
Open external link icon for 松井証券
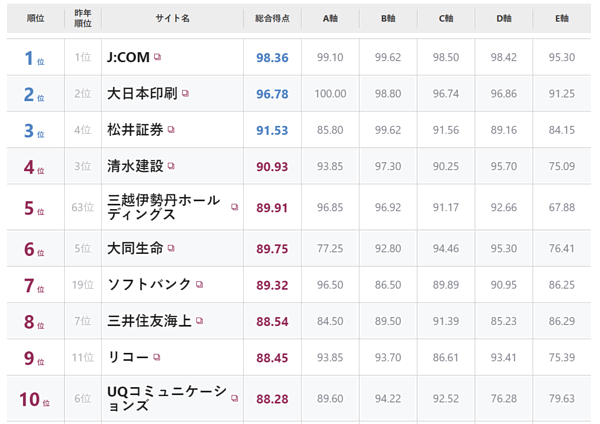point(172,130)
